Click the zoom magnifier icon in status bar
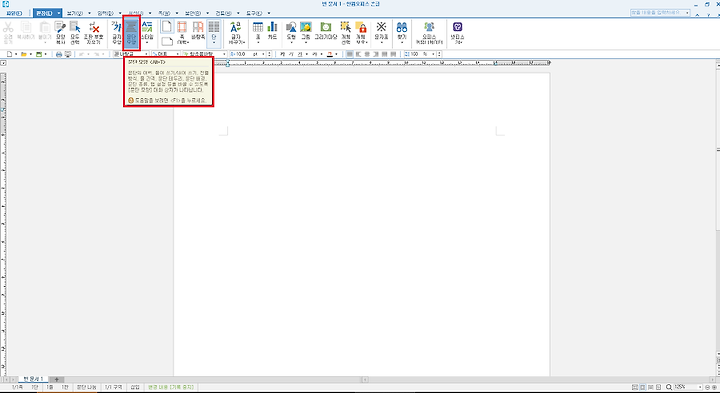 [x=669, y=387]
